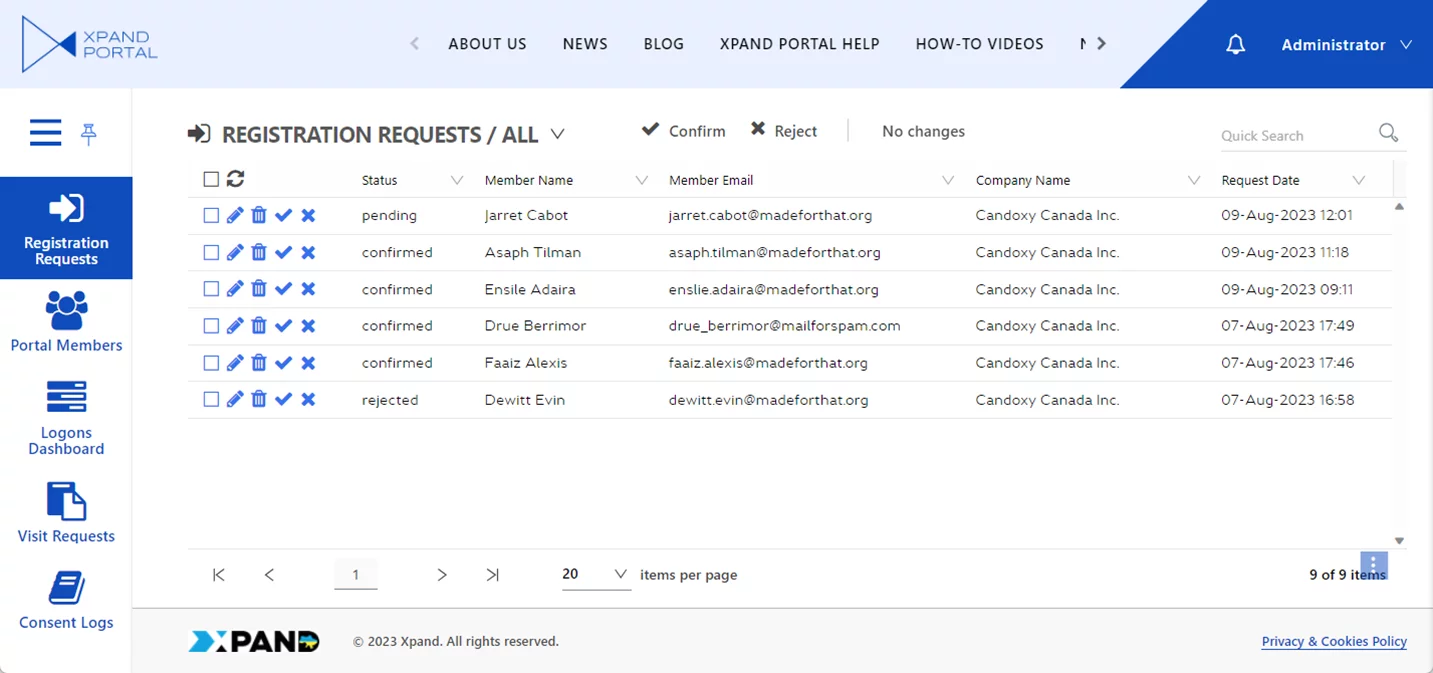
Task: Click the Quick Search magnifier icon
Action: 1388,133
